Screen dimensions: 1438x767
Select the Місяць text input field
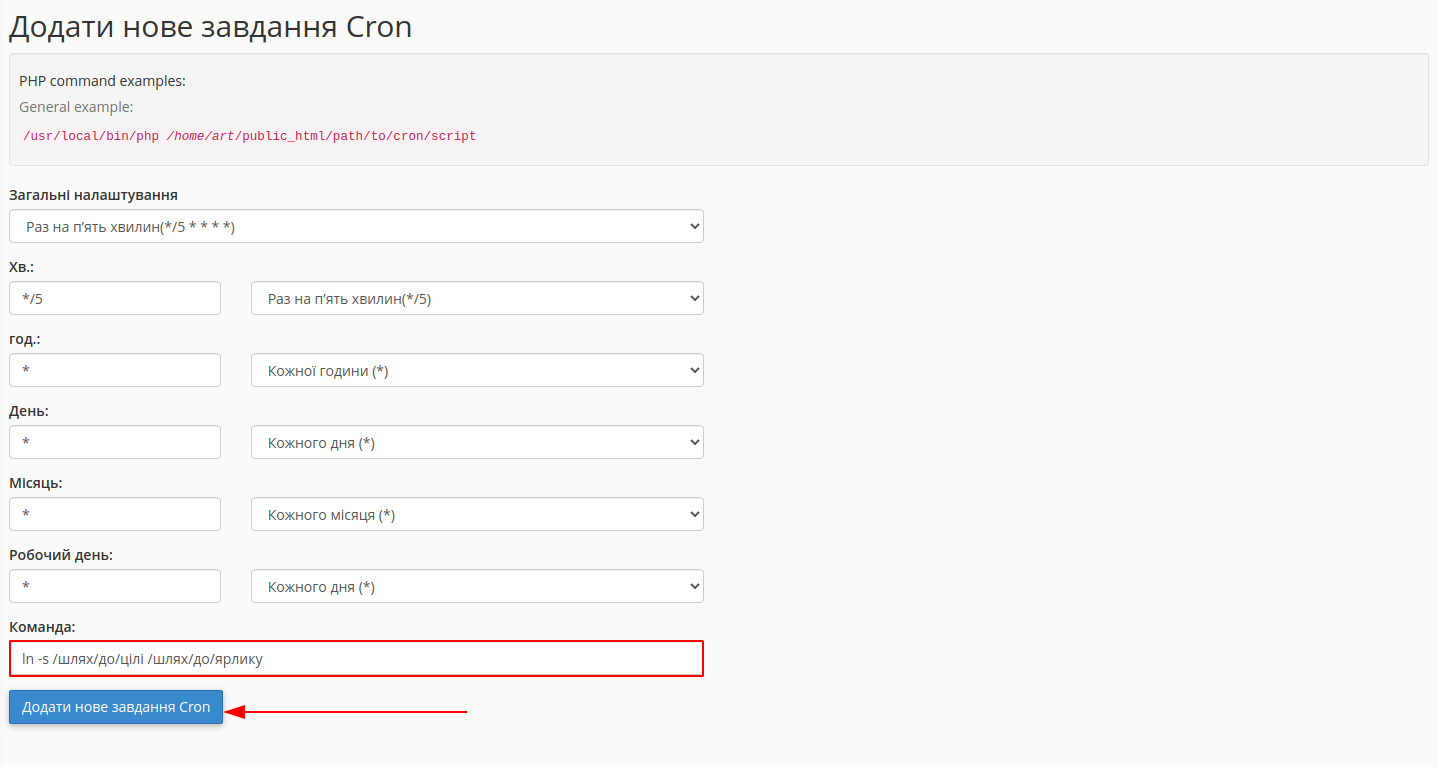(115, 514)
